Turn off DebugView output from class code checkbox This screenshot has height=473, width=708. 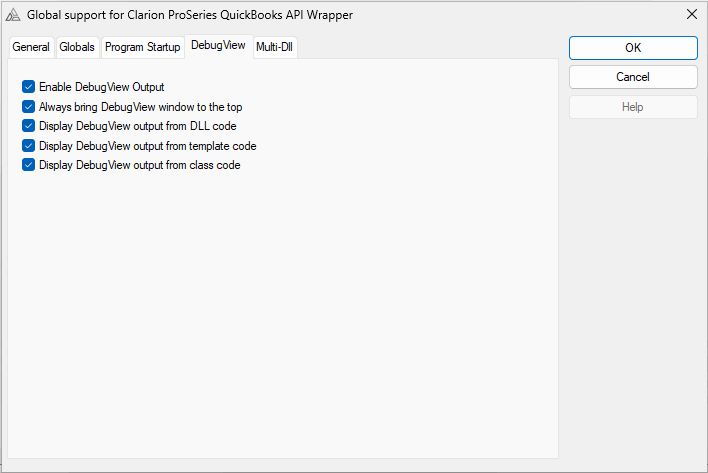28,165
